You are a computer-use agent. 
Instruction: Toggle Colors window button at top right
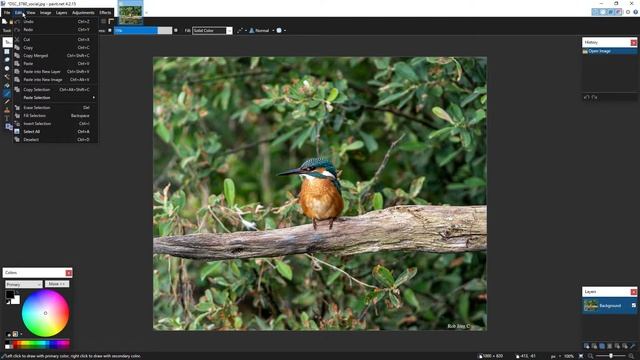click(618, 12)
